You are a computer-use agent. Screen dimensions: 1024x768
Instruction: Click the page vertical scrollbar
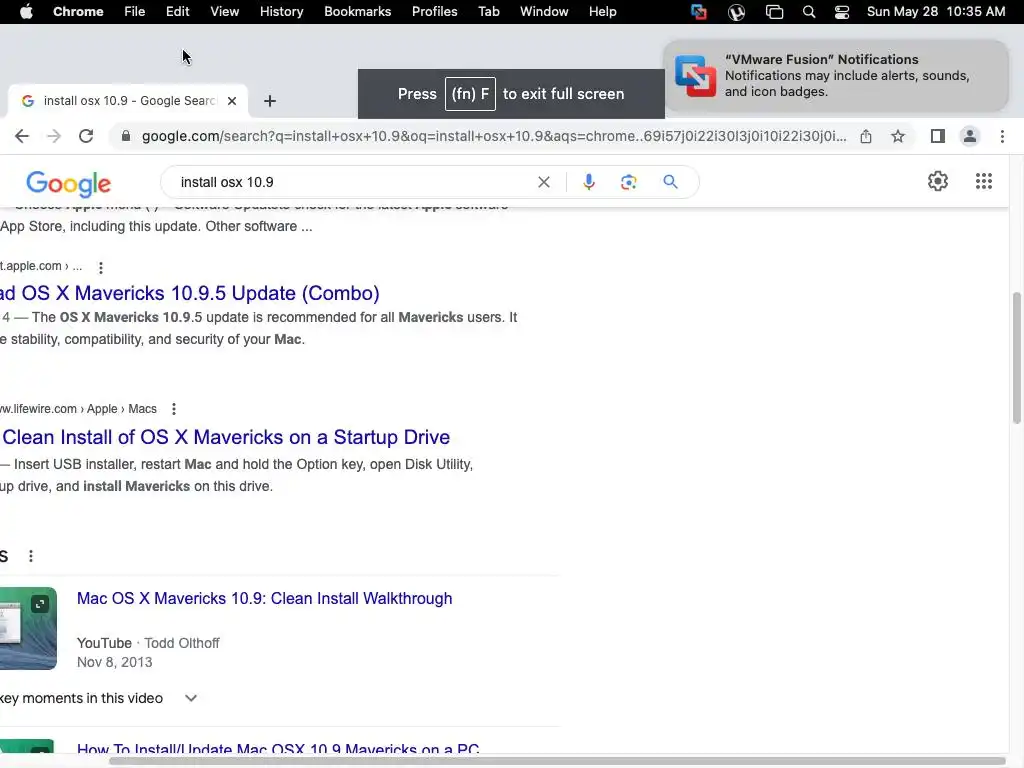pyautogui.click(x=1016, y=358)
